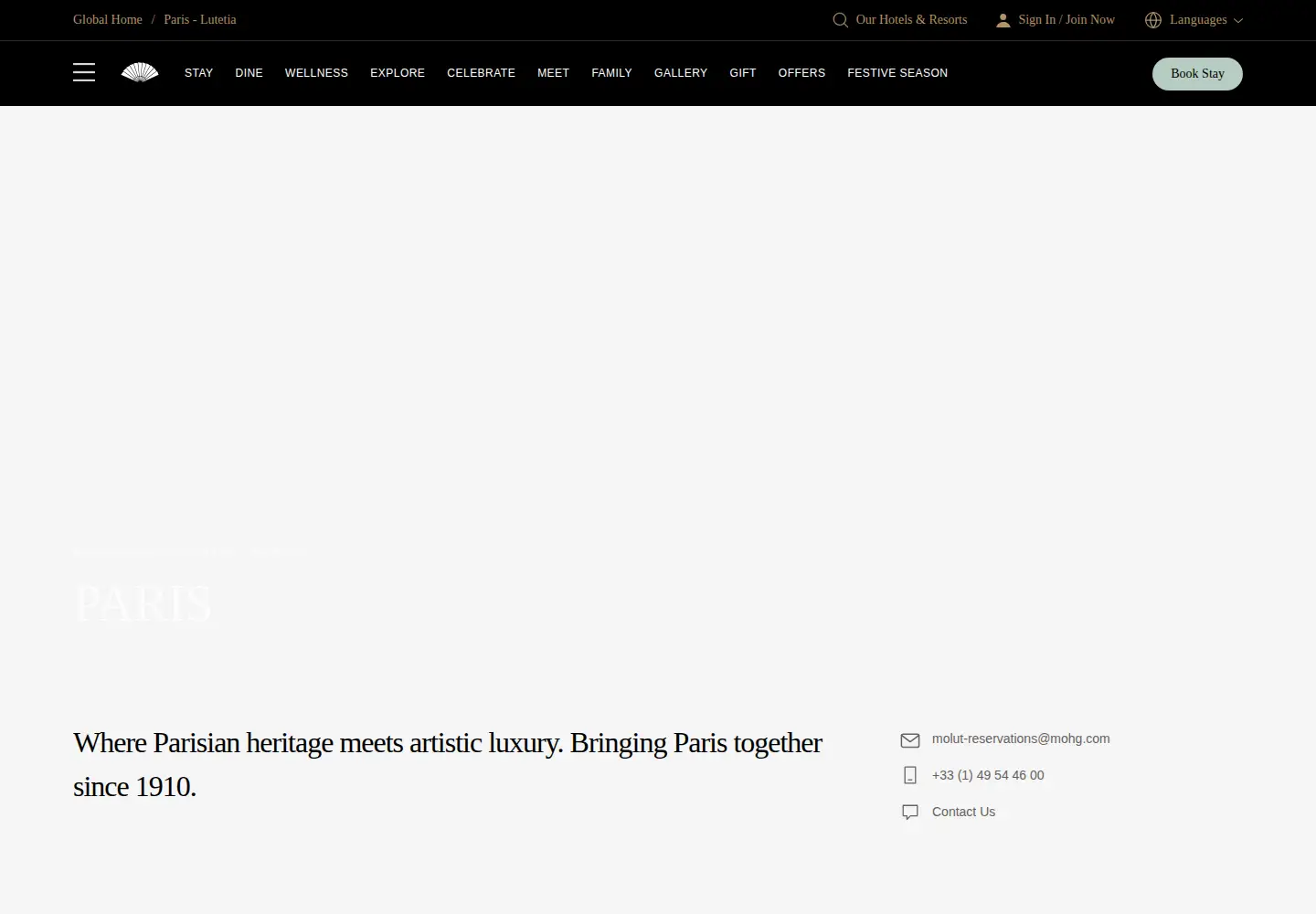Viewport: 1316px width, 914px height.
Task: Go to Global Home breadcrumb
Action: pos(108,19)
